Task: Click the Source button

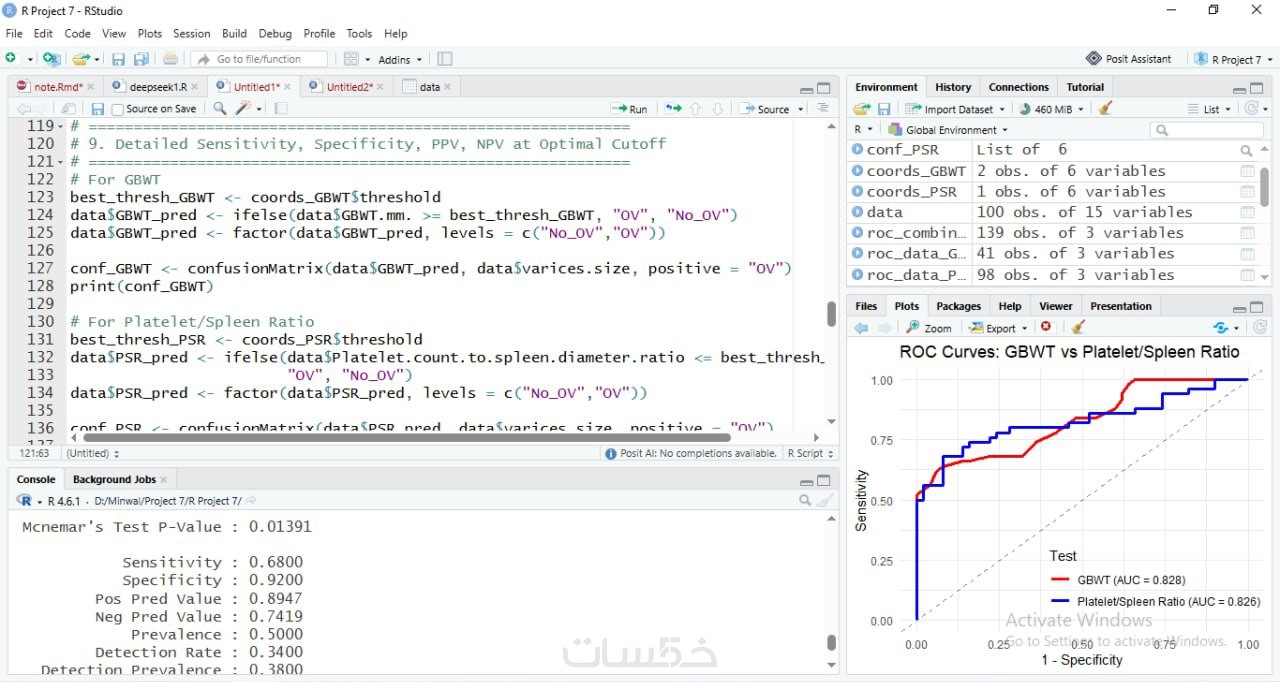Action: [766, 109]
